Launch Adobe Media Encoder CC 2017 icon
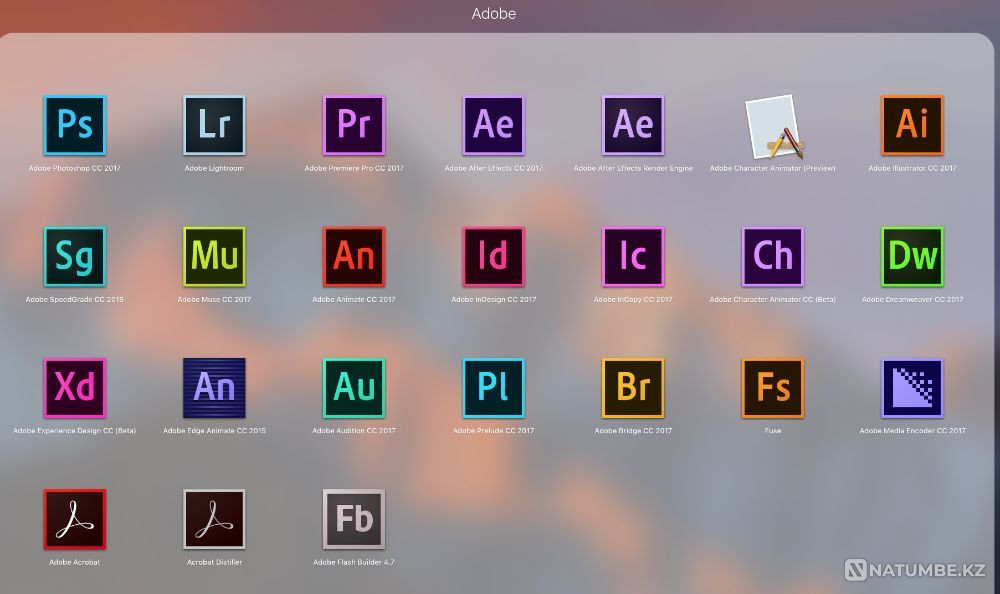1000x594 pixels. pos(913,388)
